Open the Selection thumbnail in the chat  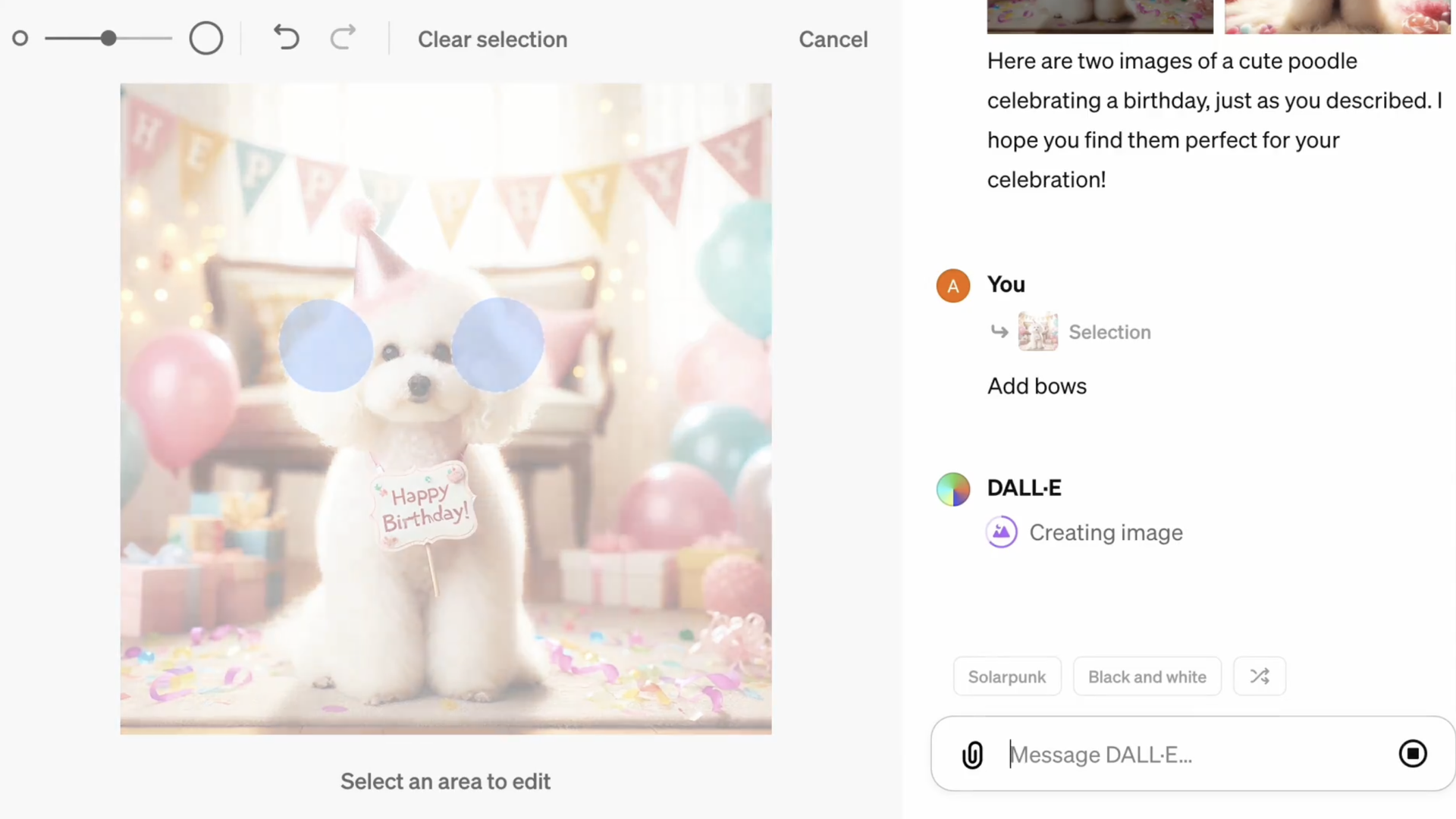[1037, 331]
